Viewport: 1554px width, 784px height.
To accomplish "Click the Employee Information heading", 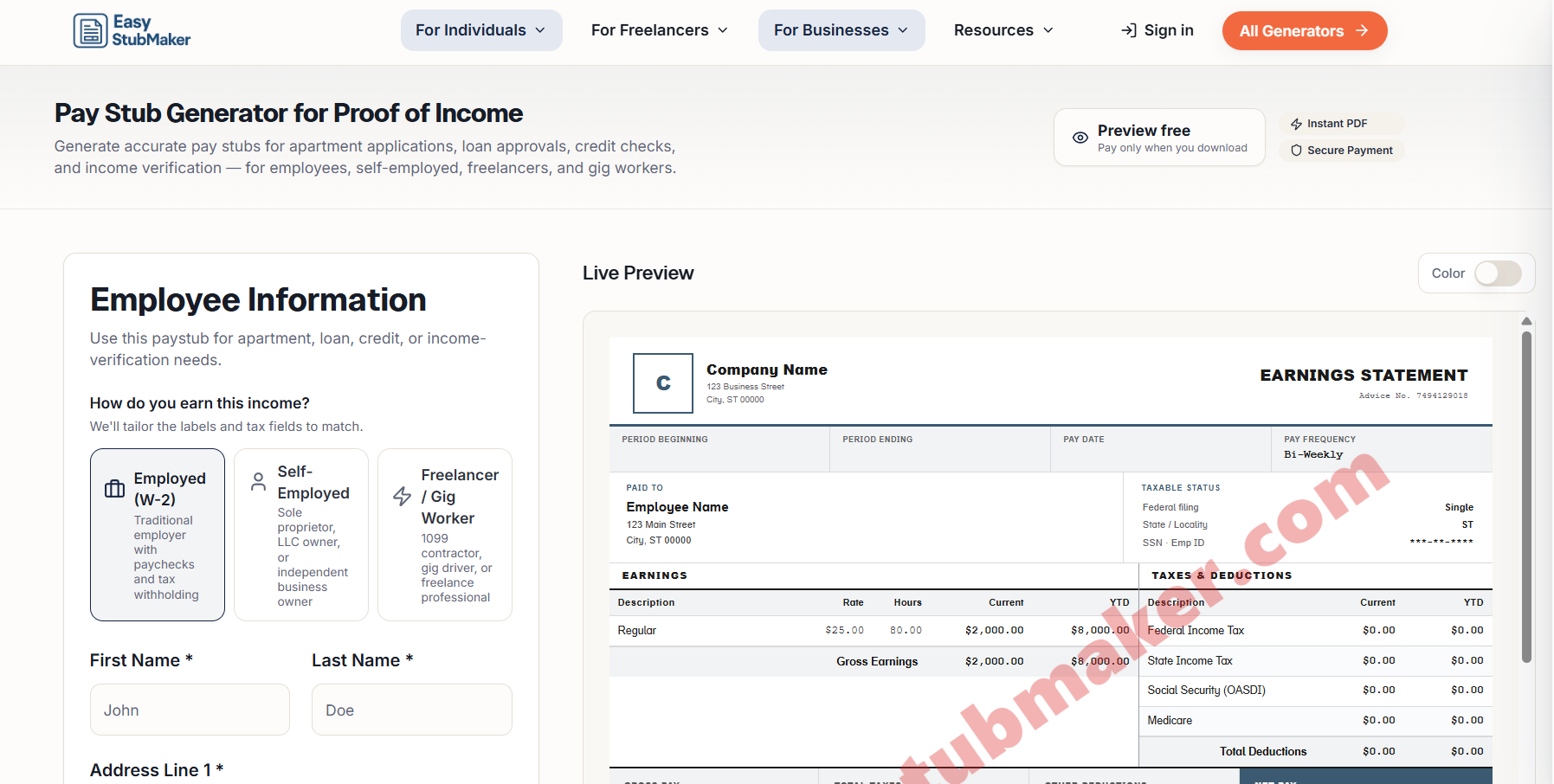I will point(258,300).
